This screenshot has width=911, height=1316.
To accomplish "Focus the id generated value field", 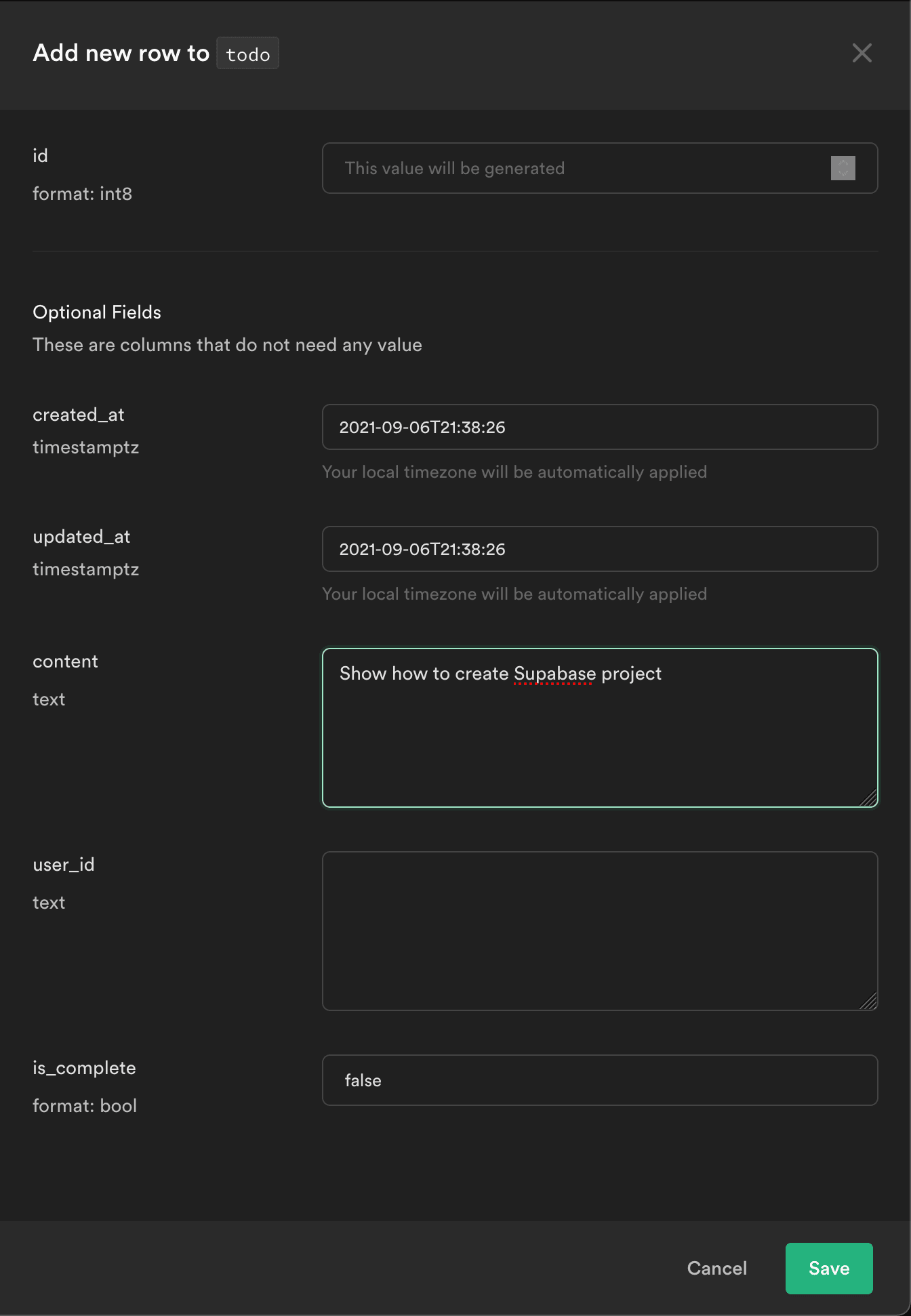I will tap(600, 168).
